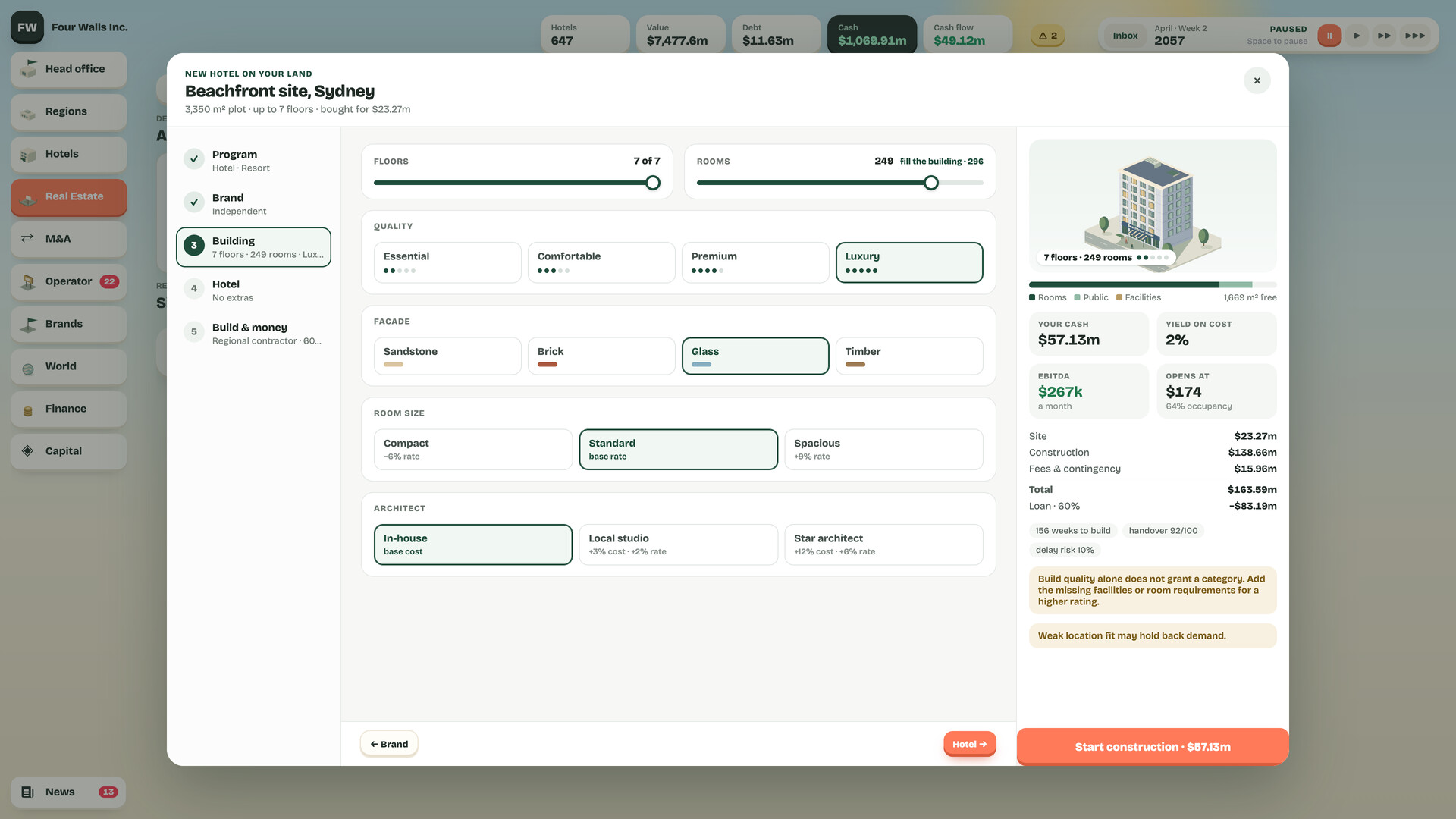Choose the Timber facade
Image resolution: width=1456 pixels, height=819 pixels.
[x=909, y=356]
